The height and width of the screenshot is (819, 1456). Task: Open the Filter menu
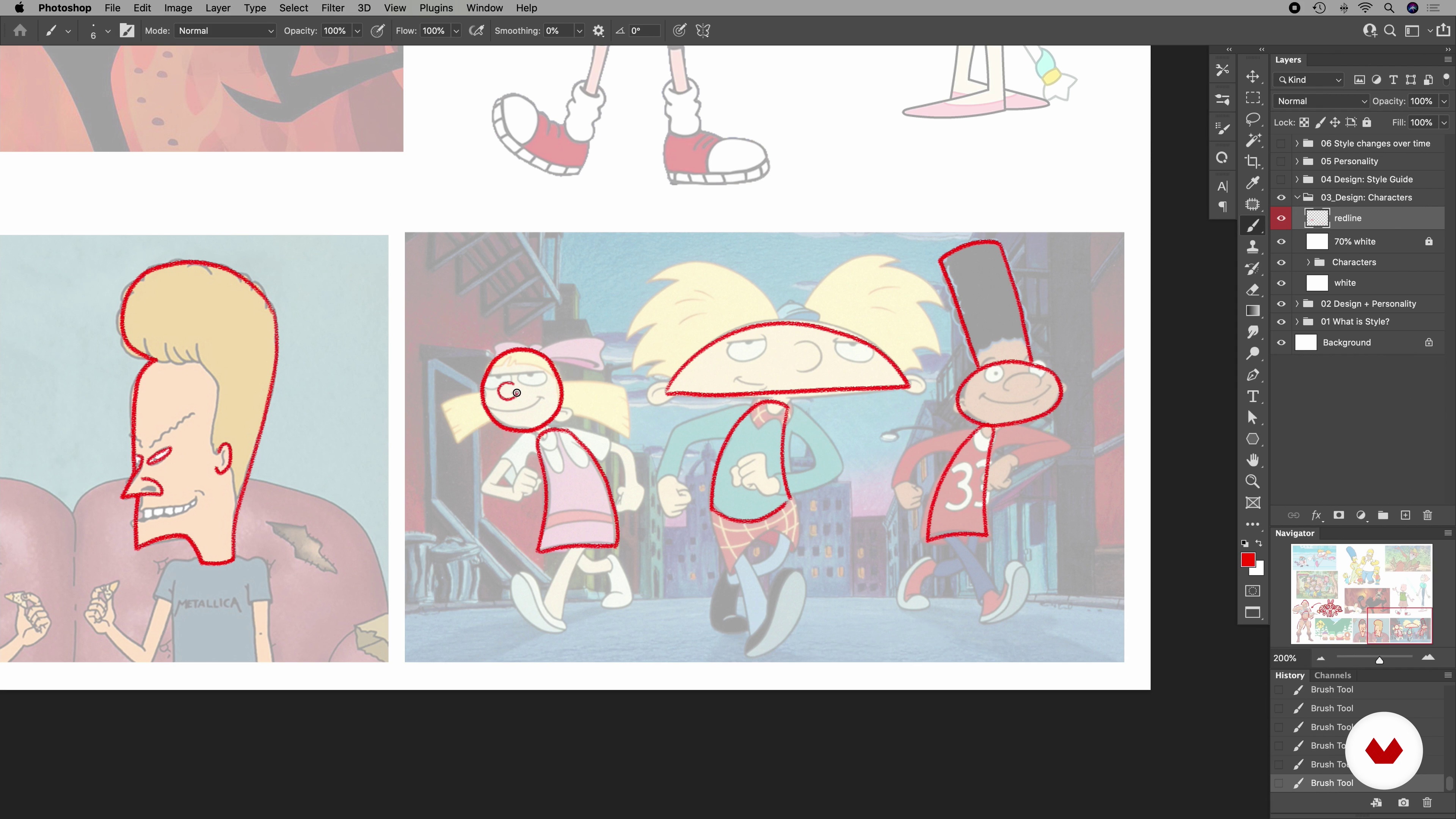click(333, 8)
